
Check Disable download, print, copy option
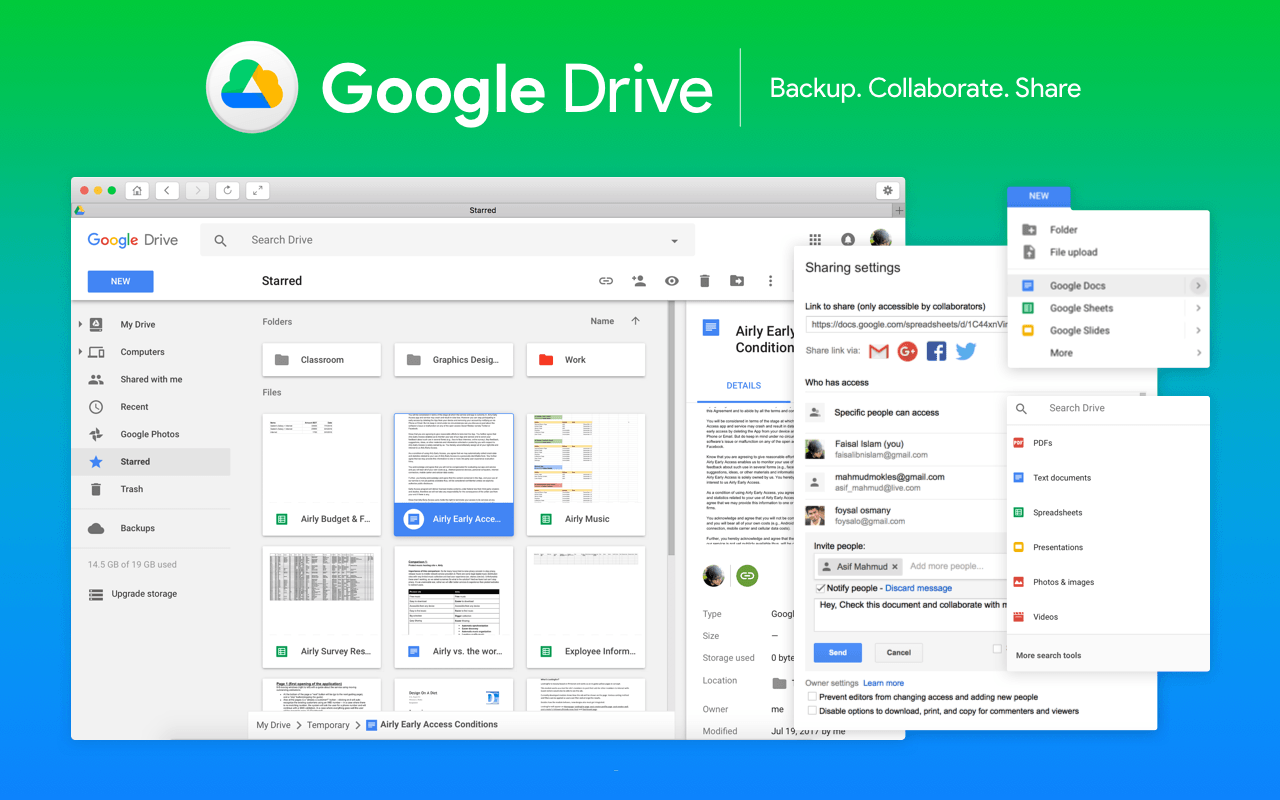click(813, 711)
